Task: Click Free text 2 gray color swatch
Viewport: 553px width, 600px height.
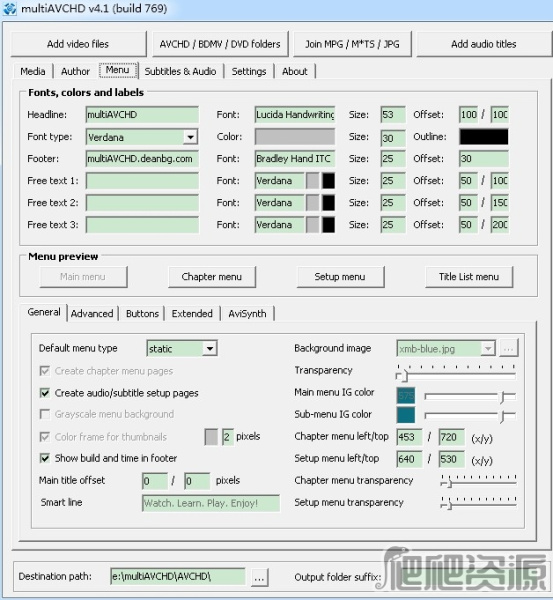Action: (313, 203)
